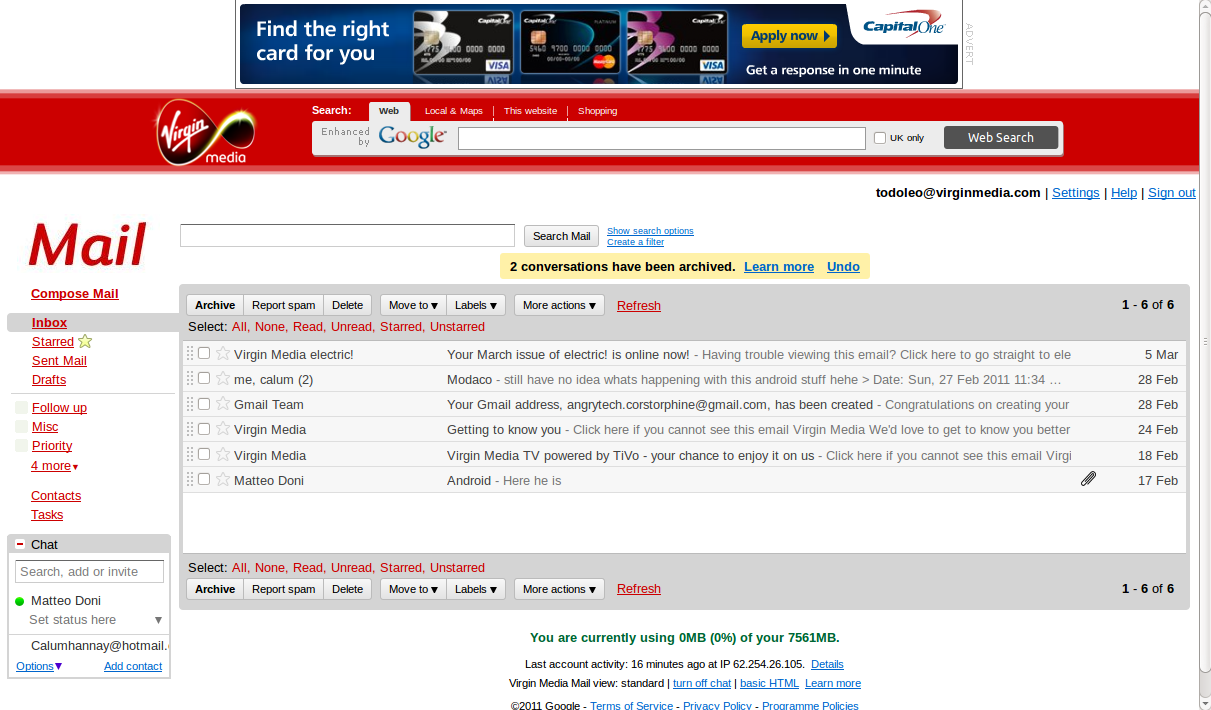
Task: Click Compose Mail
Action: coord(75,294)
